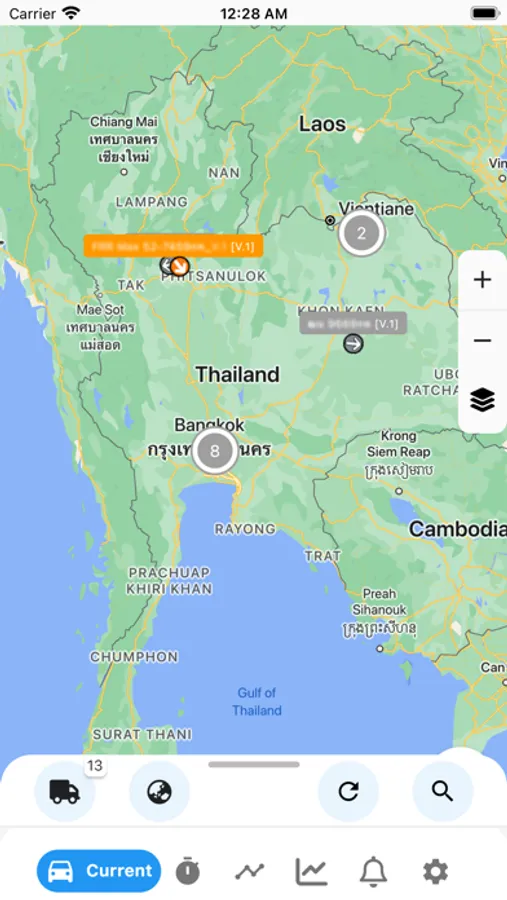
Task: Zoom out with the minus button
Action: tap(482, 341)
